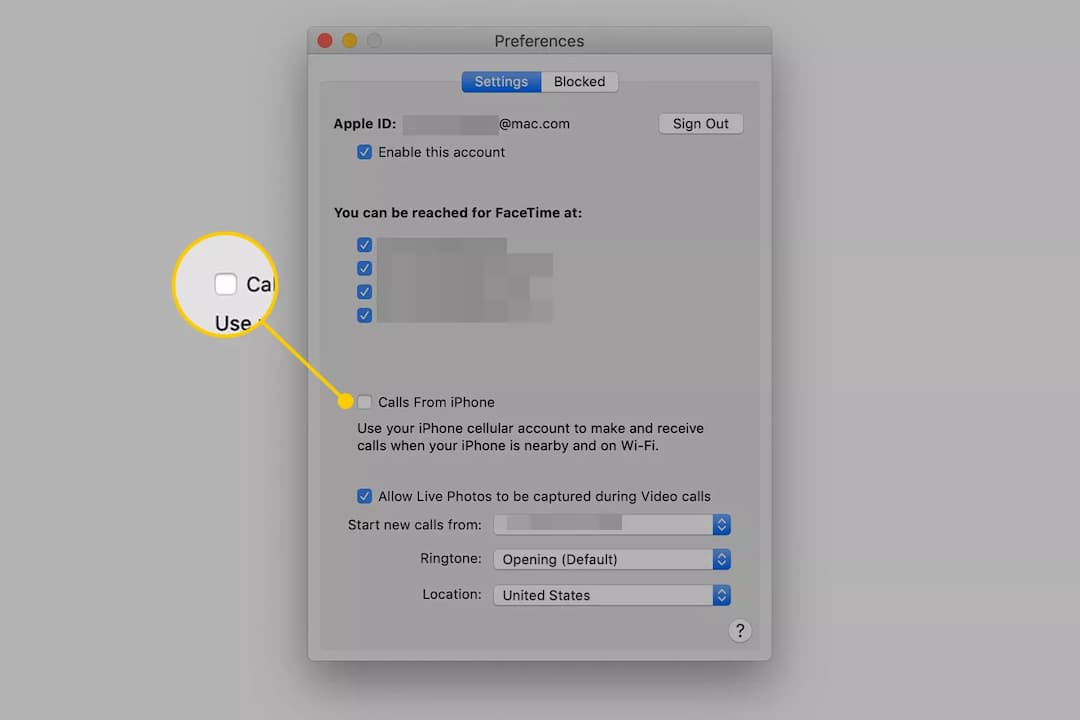Image resolution: width=1080 pixels, height=720 pixels.
Task: Click the 'Start new calls from:' label
Action: (x=415, y=525)
